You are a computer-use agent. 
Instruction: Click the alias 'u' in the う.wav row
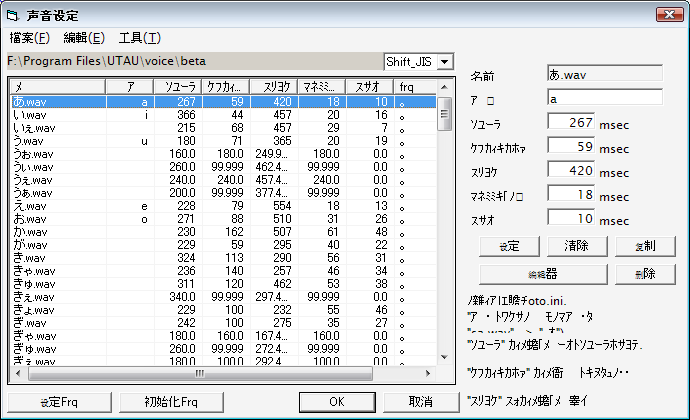(x=144, y=141)
